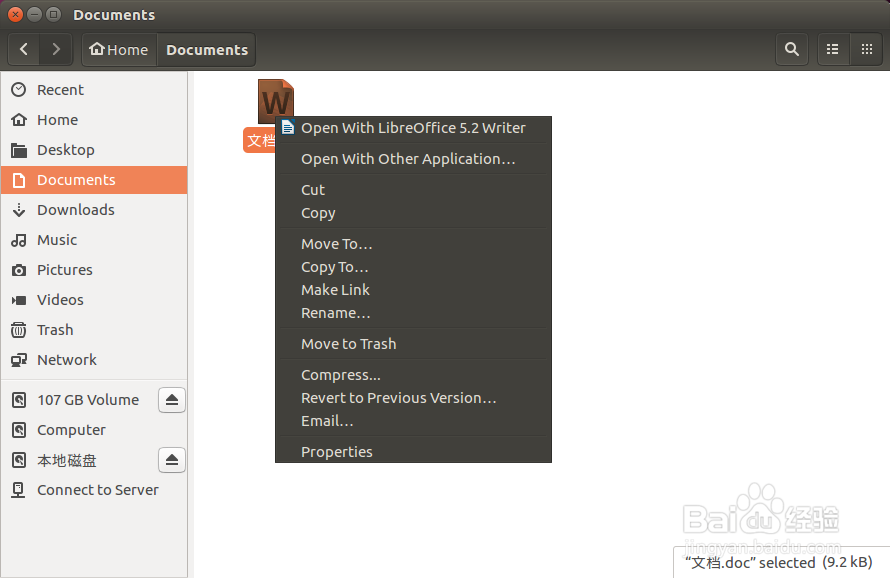Choose Move To… in context menu
Image resolution: width=890 pixels, height=578 pixels.
413,244
